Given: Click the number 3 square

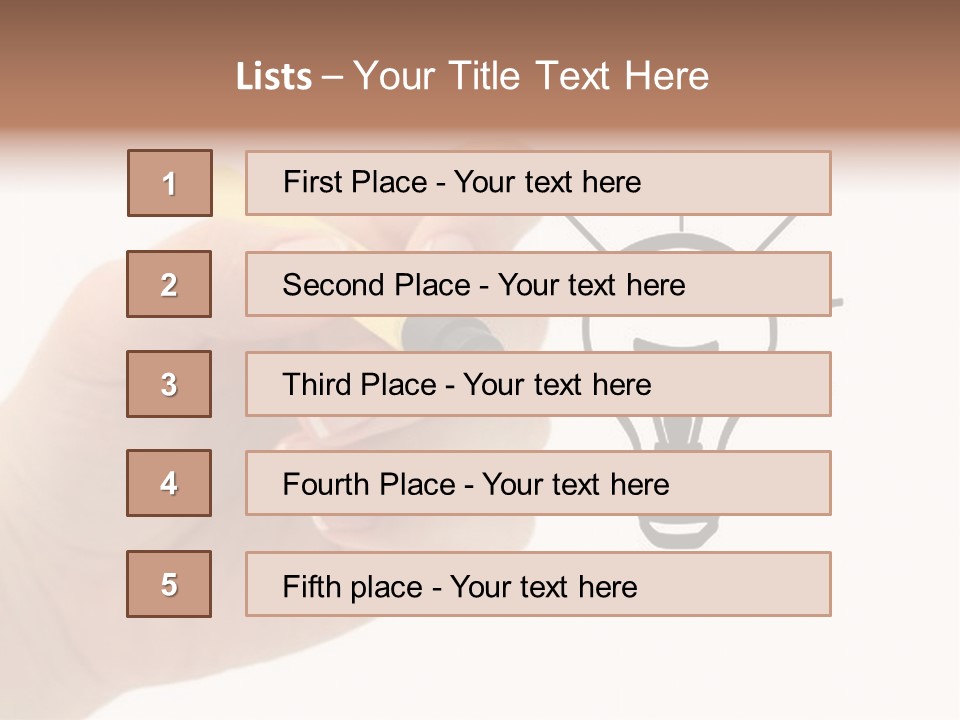Looking at the screenshot, I should pyautogui.click(x=169, y=384).
